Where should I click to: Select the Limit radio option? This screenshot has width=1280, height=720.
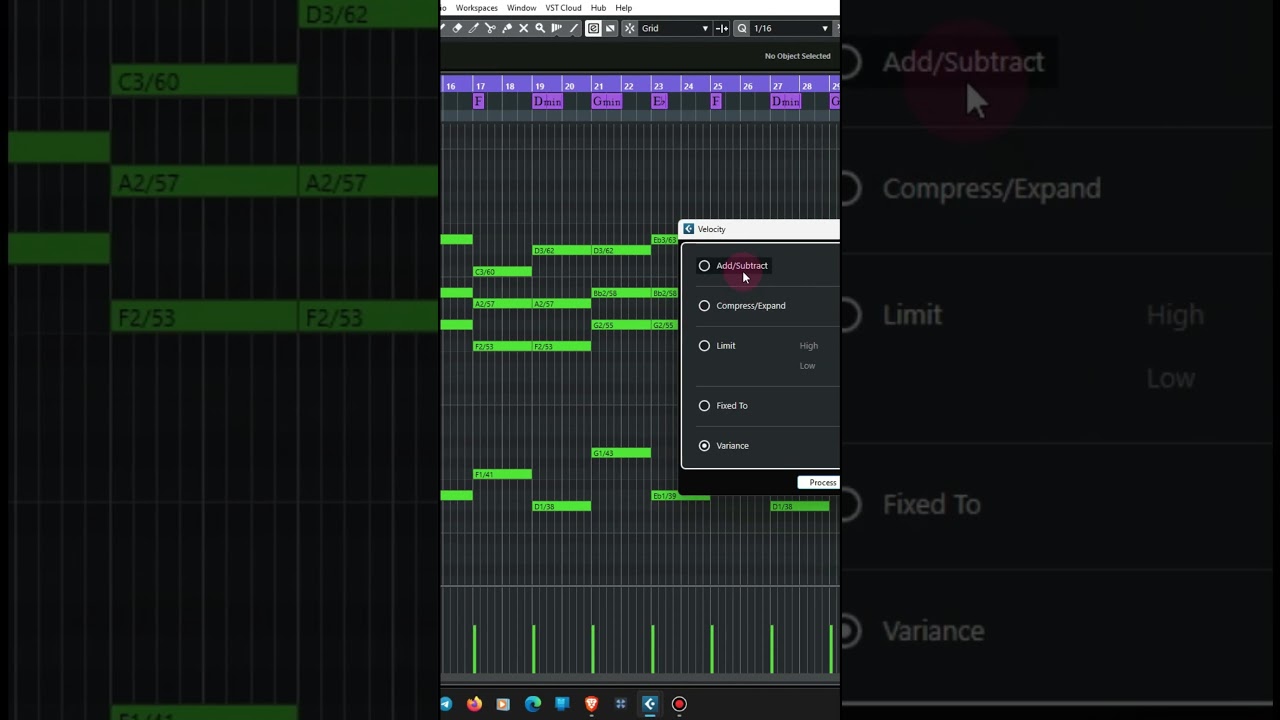point(704,346)
